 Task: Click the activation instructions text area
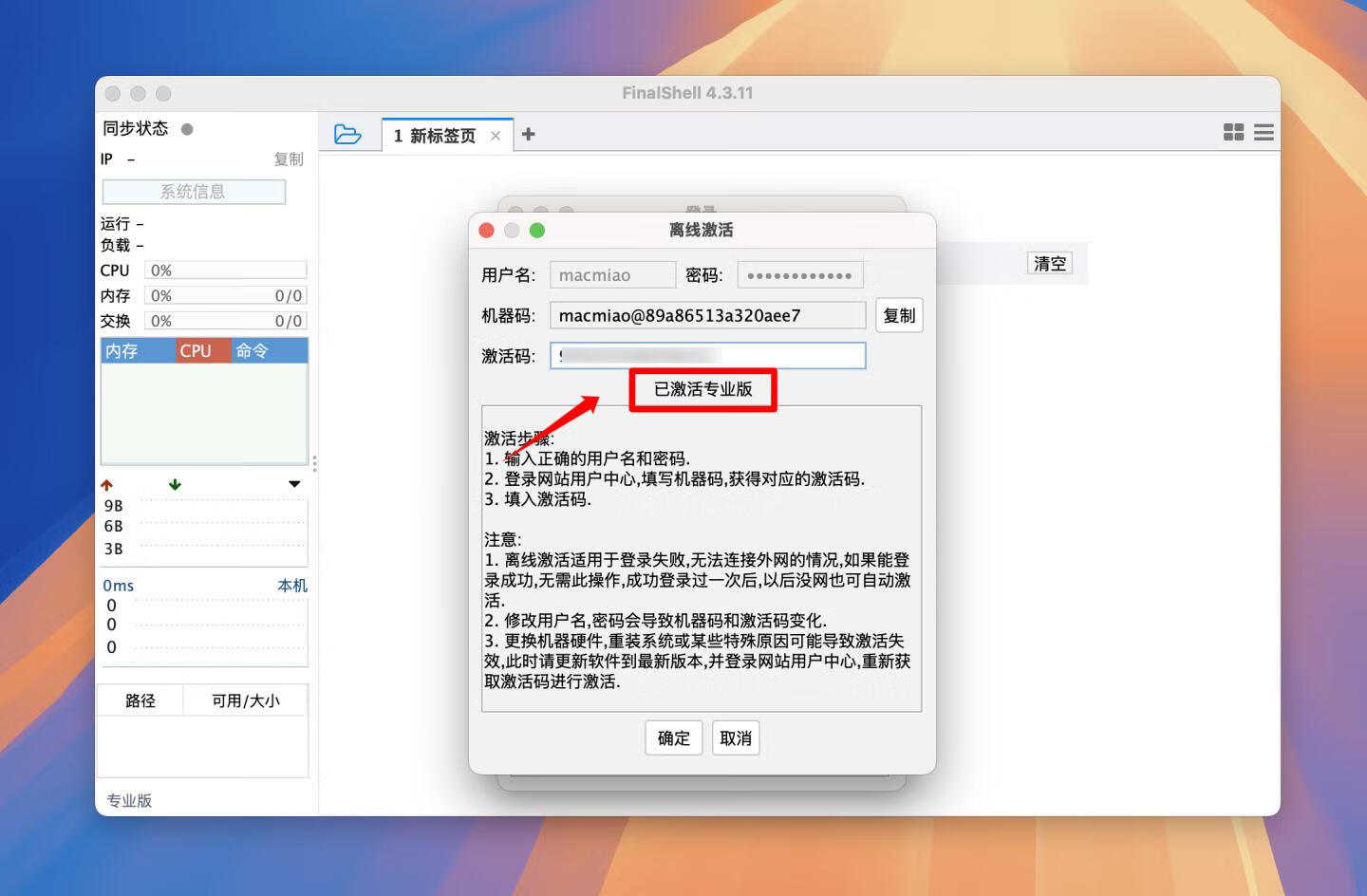tap(702, 558)
